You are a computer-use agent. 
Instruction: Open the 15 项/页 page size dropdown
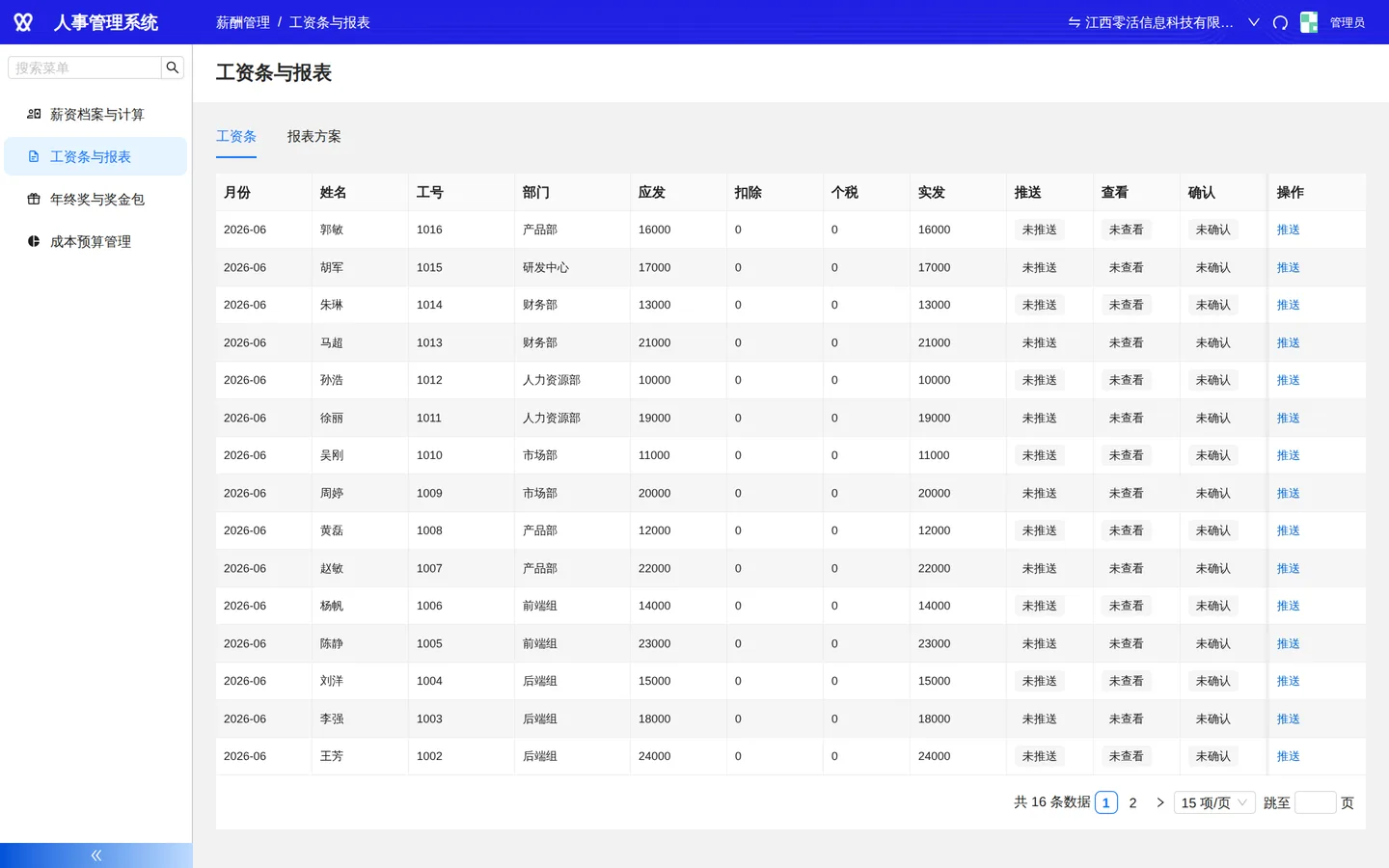(1214, 802)
